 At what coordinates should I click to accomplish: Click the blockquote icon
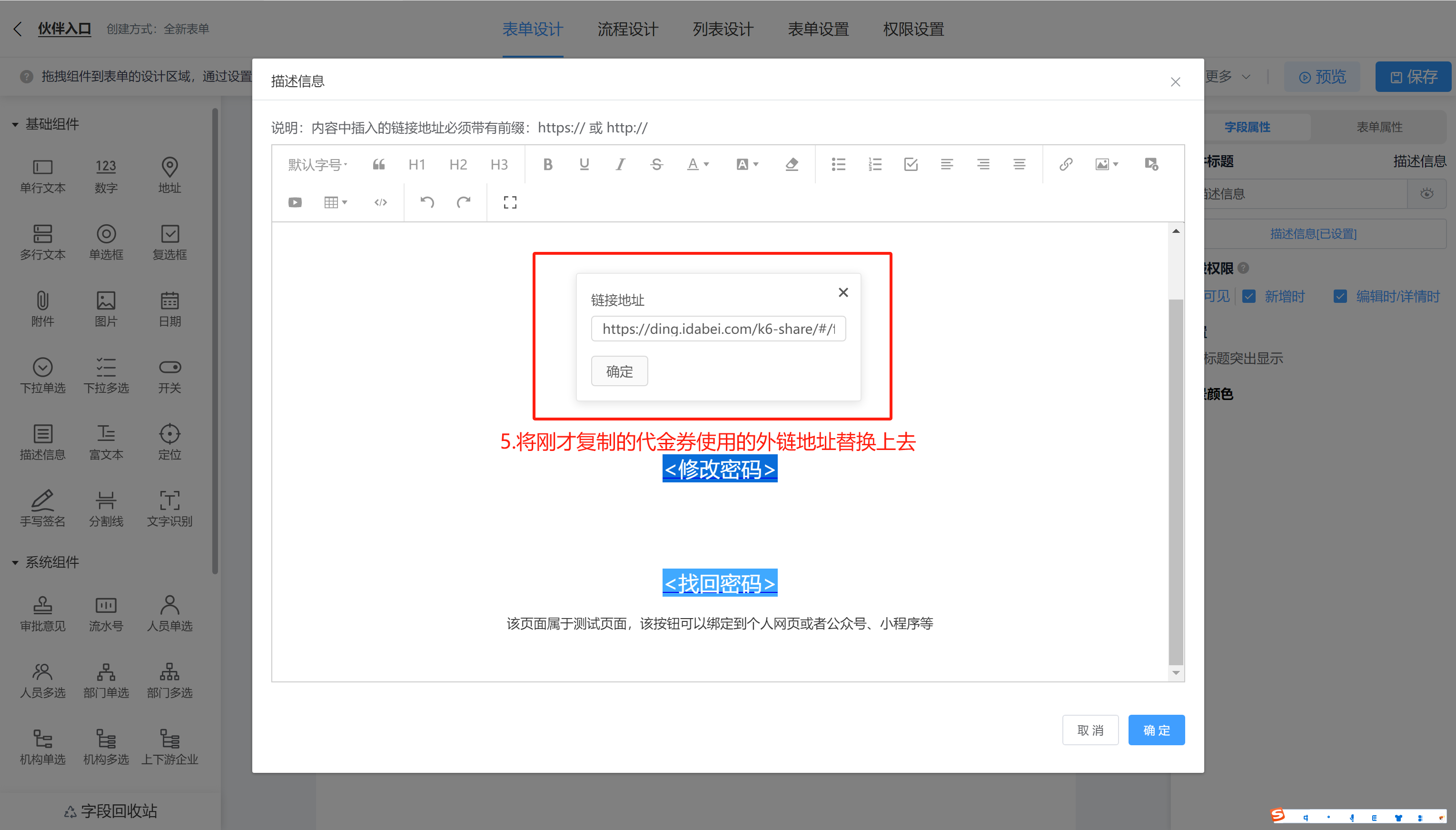point(379,165)
